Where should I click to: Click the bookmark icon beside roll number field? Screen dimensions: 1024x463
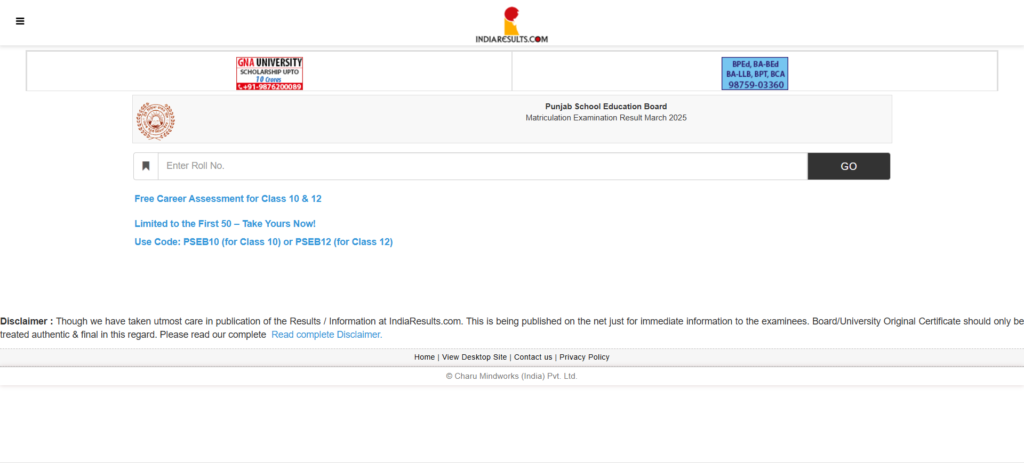click(x=146, y=166)
